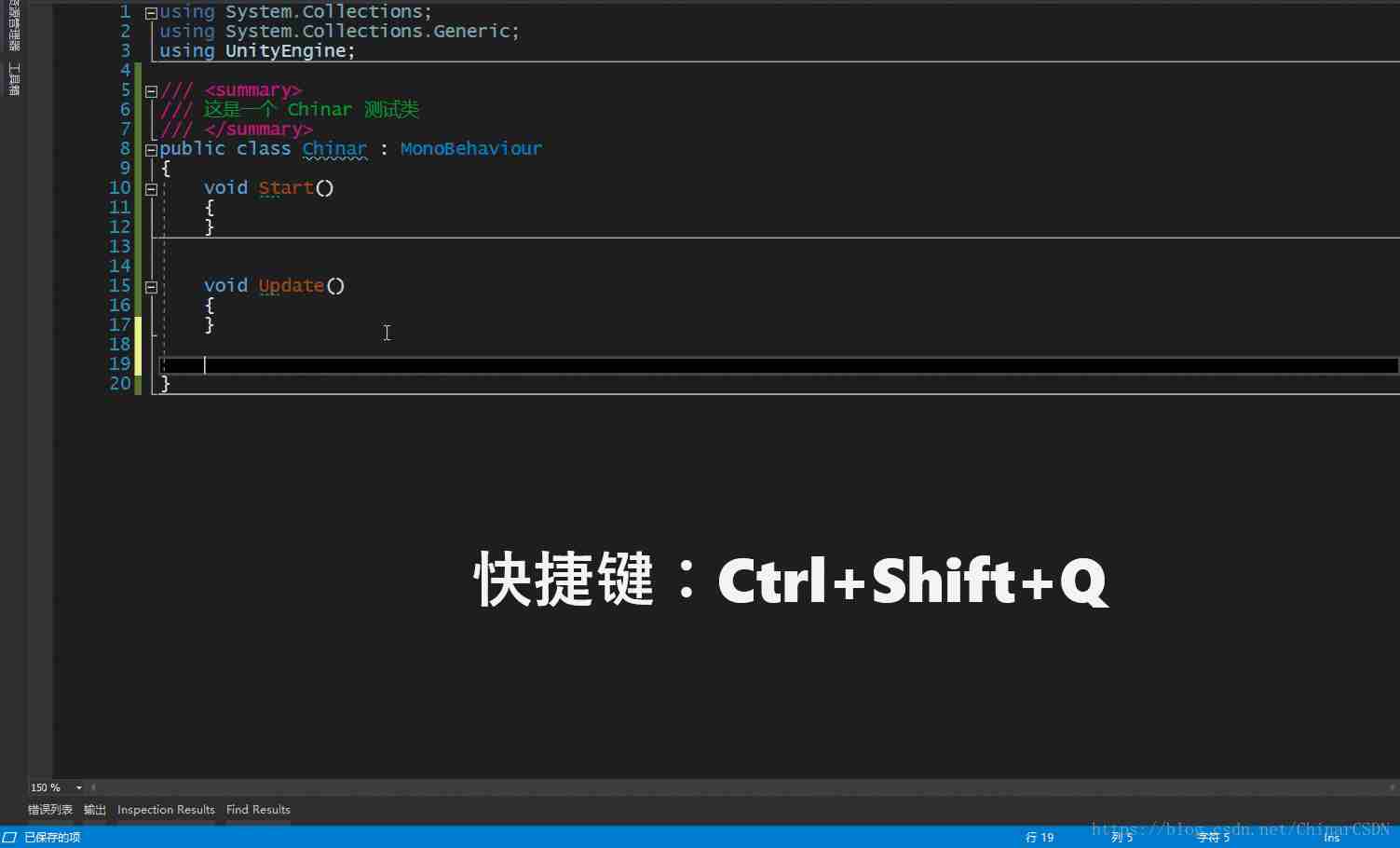Click the UnityEngine using directive
1400x848 pixels.
(x=285, y=51)
